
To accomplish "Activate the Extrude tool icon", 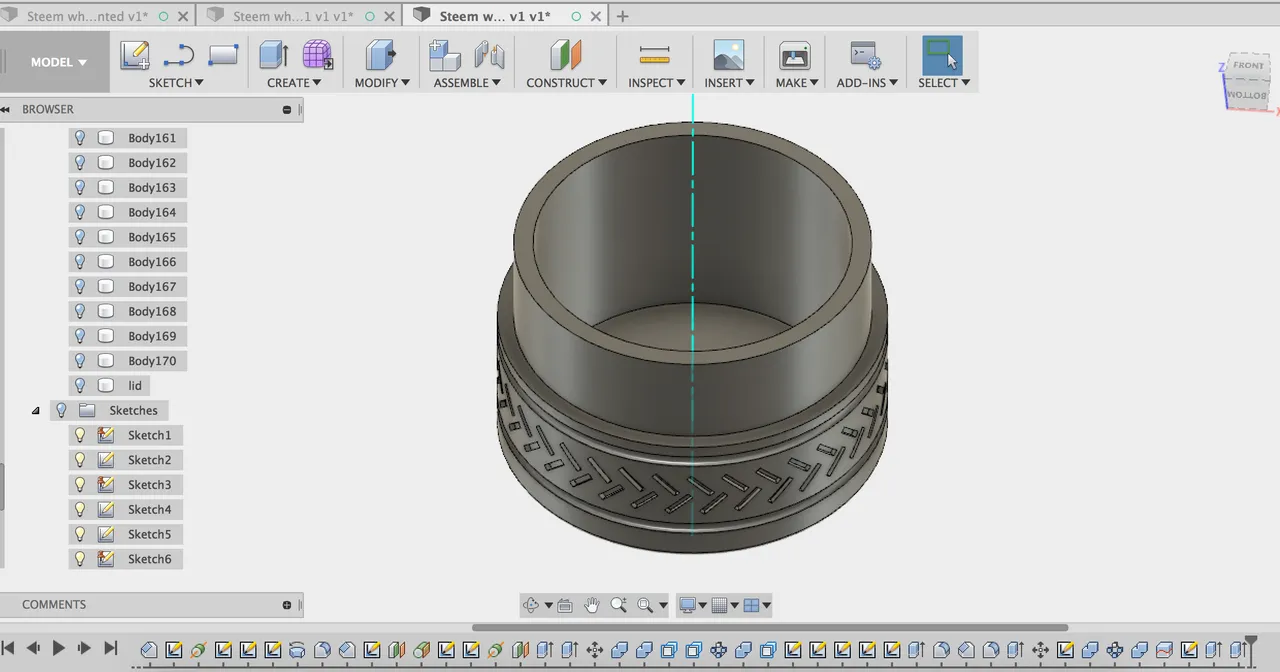I will pyautogui.click(x=274, y=55).
